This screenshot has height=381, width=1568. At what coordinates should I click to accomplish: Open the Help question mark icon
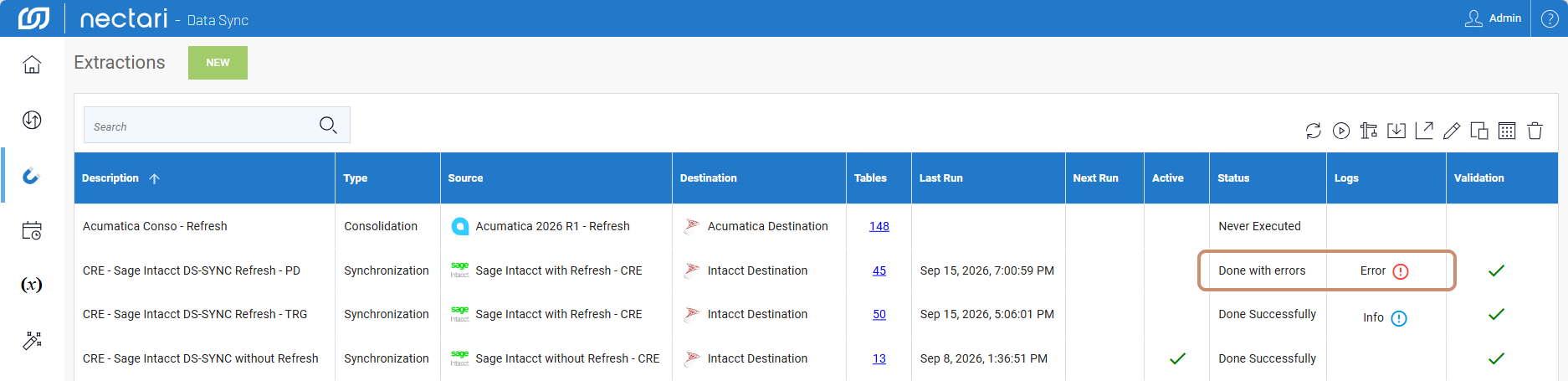pos(1550,18)
